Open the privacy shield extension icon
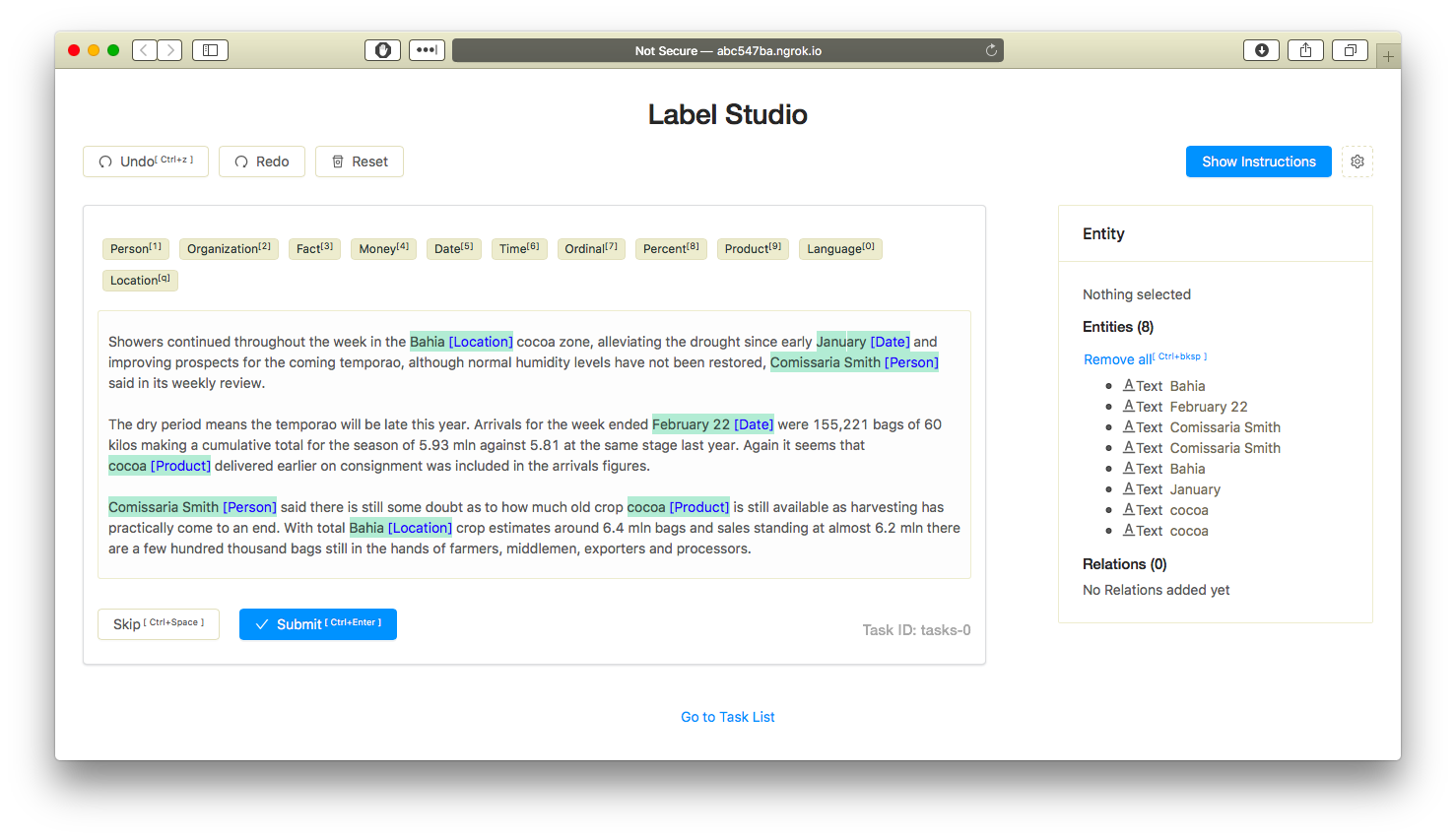This screenshot has width=1456, height=839. tap(382, 50)
